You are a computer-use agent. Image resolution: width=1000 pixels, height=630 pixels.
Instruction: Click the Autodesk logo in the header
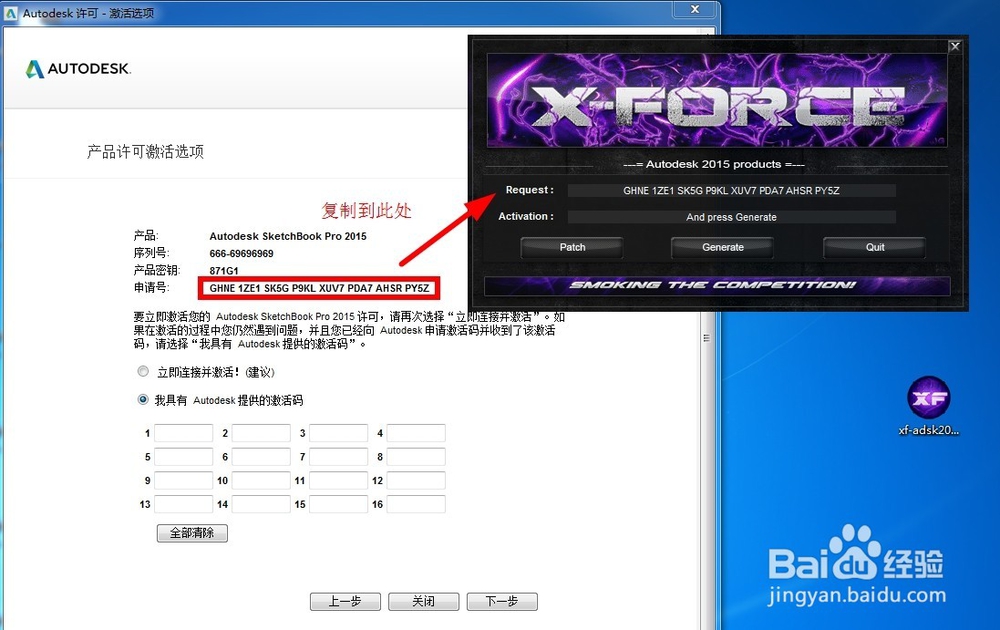click(78, 68)
